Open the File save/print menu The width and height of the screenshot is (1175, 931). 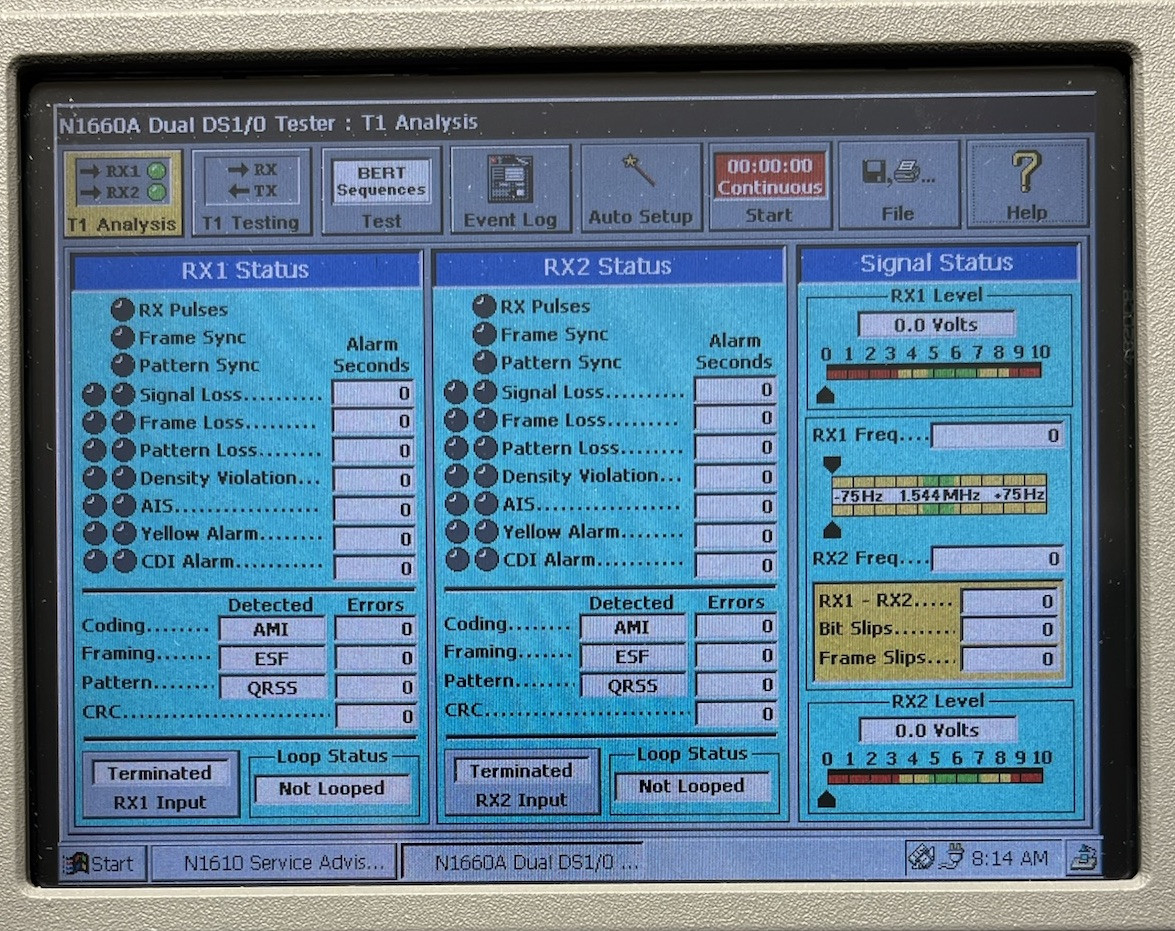(x=898, y=184)
